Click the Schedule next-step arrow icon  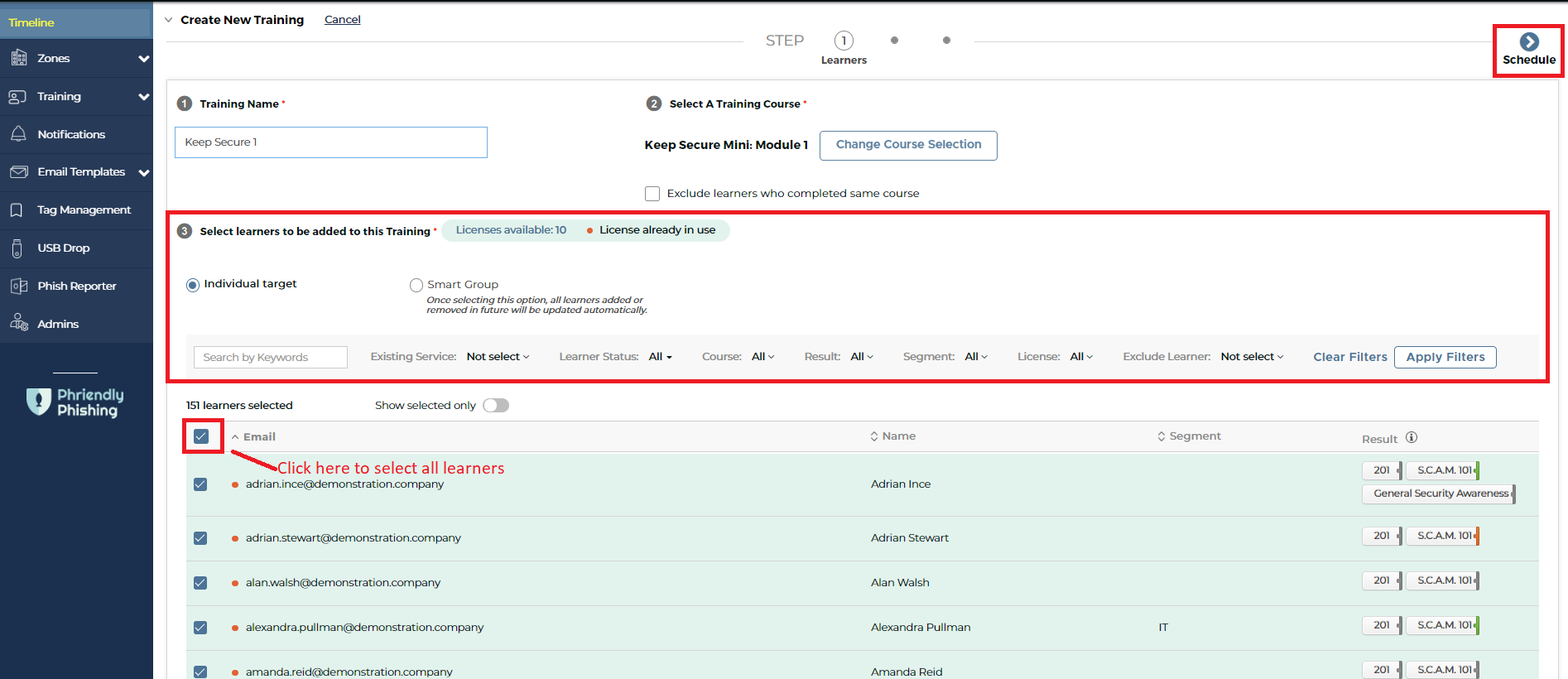pos(1529,41)
